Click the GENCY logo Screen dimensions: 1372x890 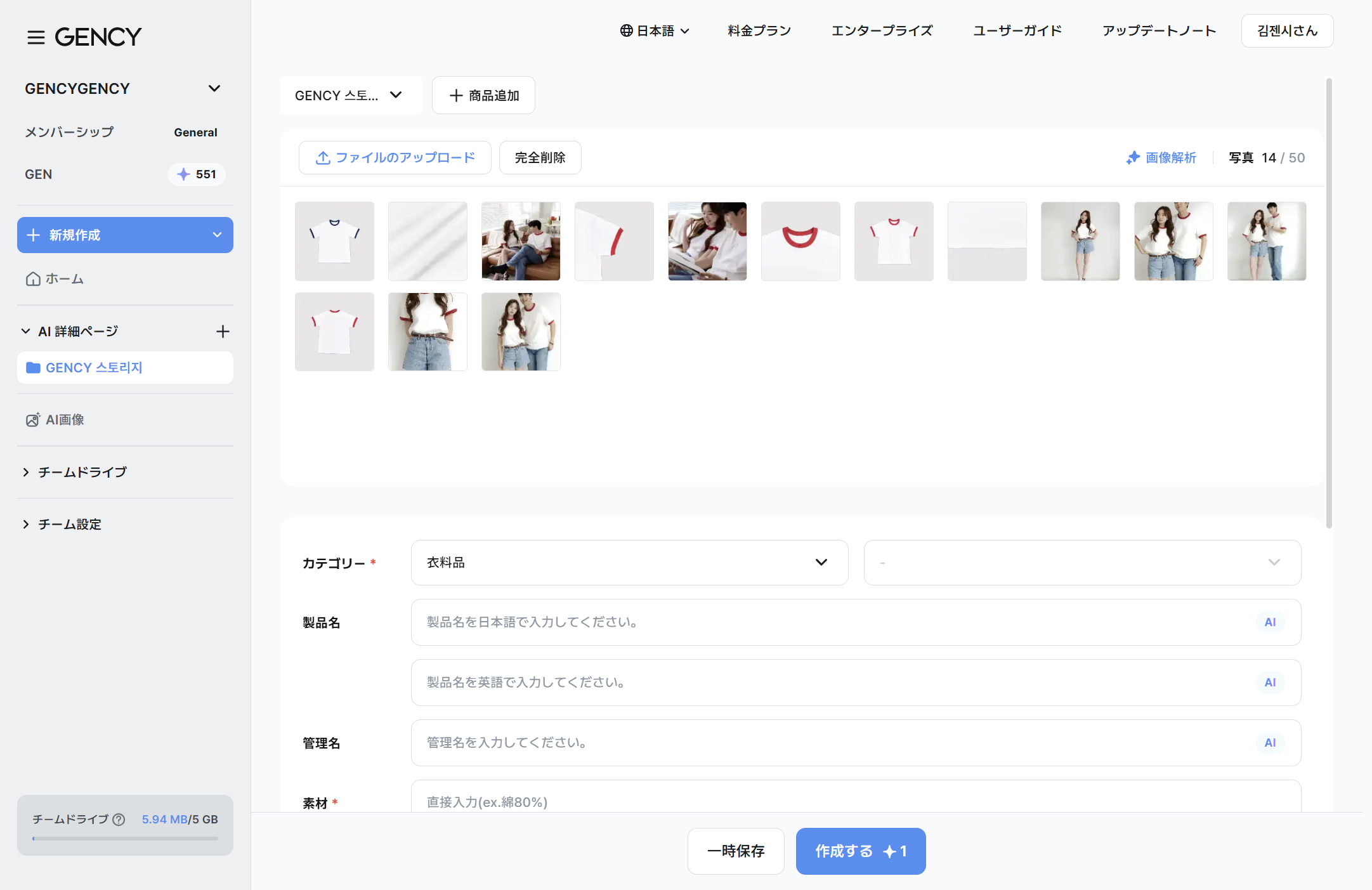click(x=98, y=37)
